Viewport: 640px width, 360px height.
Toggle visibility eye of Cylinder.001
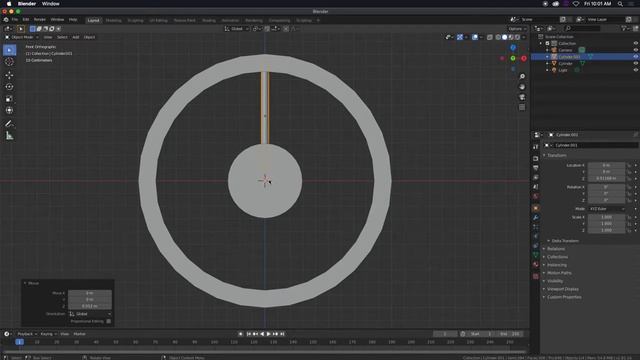[636, 57]
